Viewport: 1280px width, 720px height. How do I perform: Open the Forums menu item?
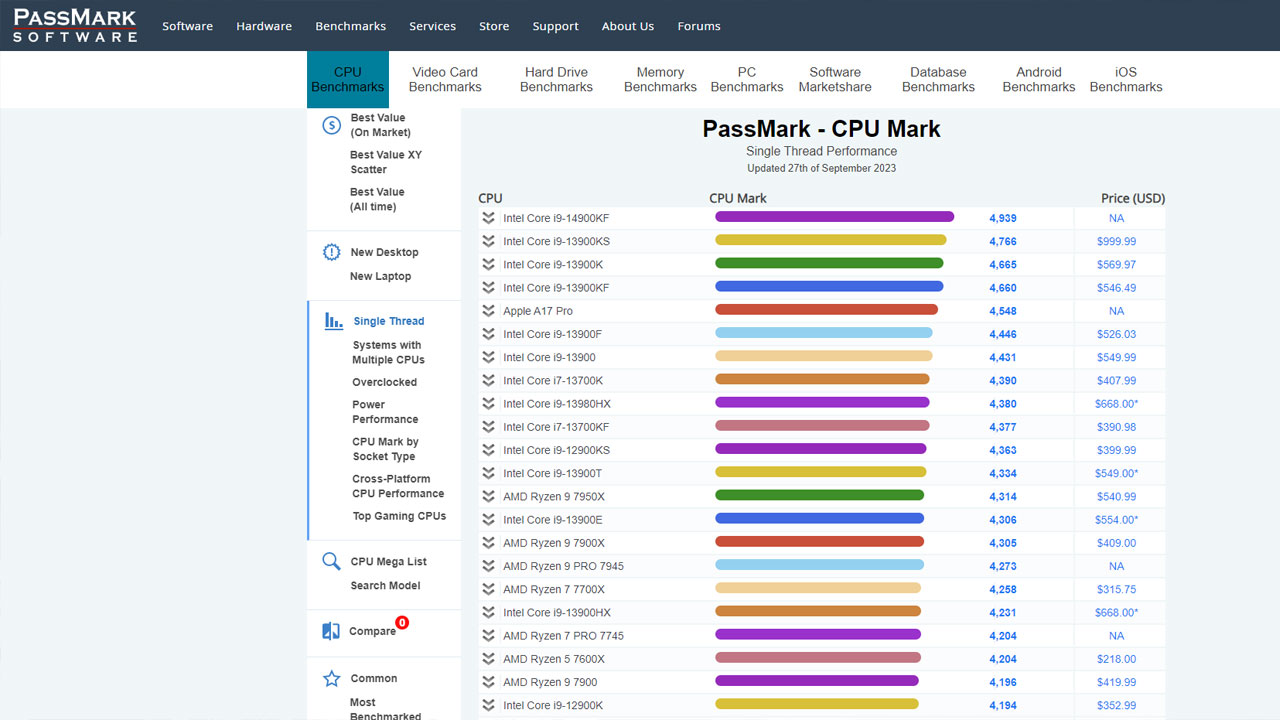point(698,26)
